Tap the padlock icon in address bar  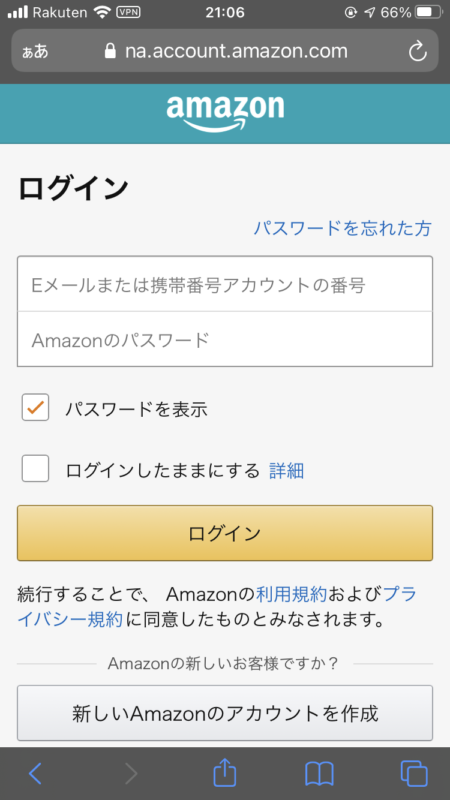tap(110, 51)
